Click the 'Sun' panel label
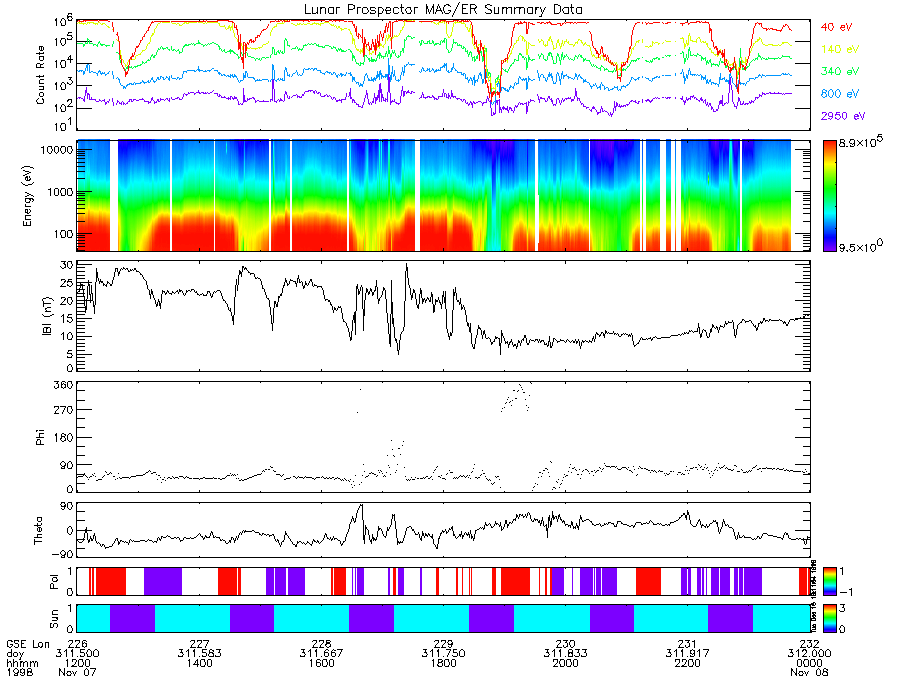The height and width of the screenshot is (700, 900). tap(53, 619)
